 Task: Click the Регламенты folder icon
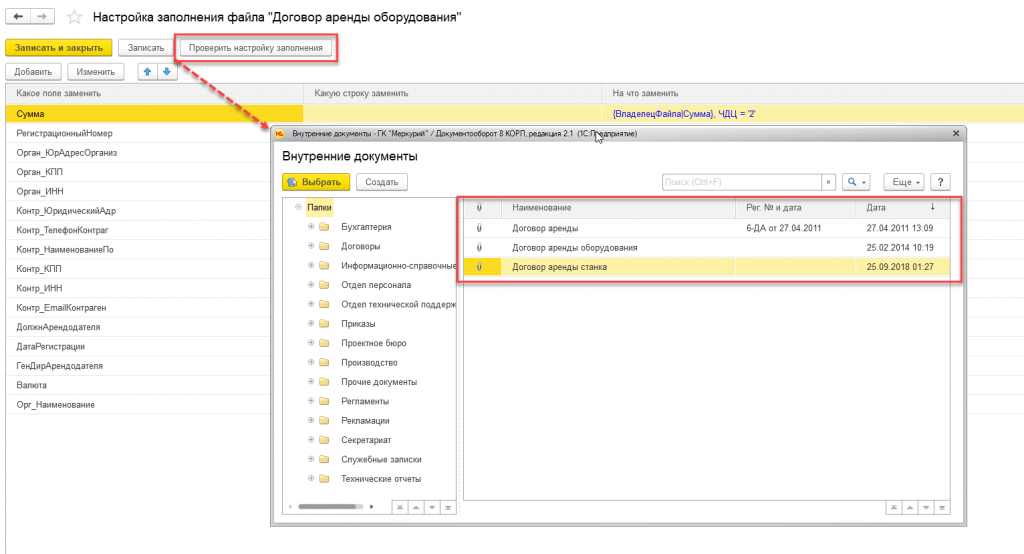click(324, 401)
